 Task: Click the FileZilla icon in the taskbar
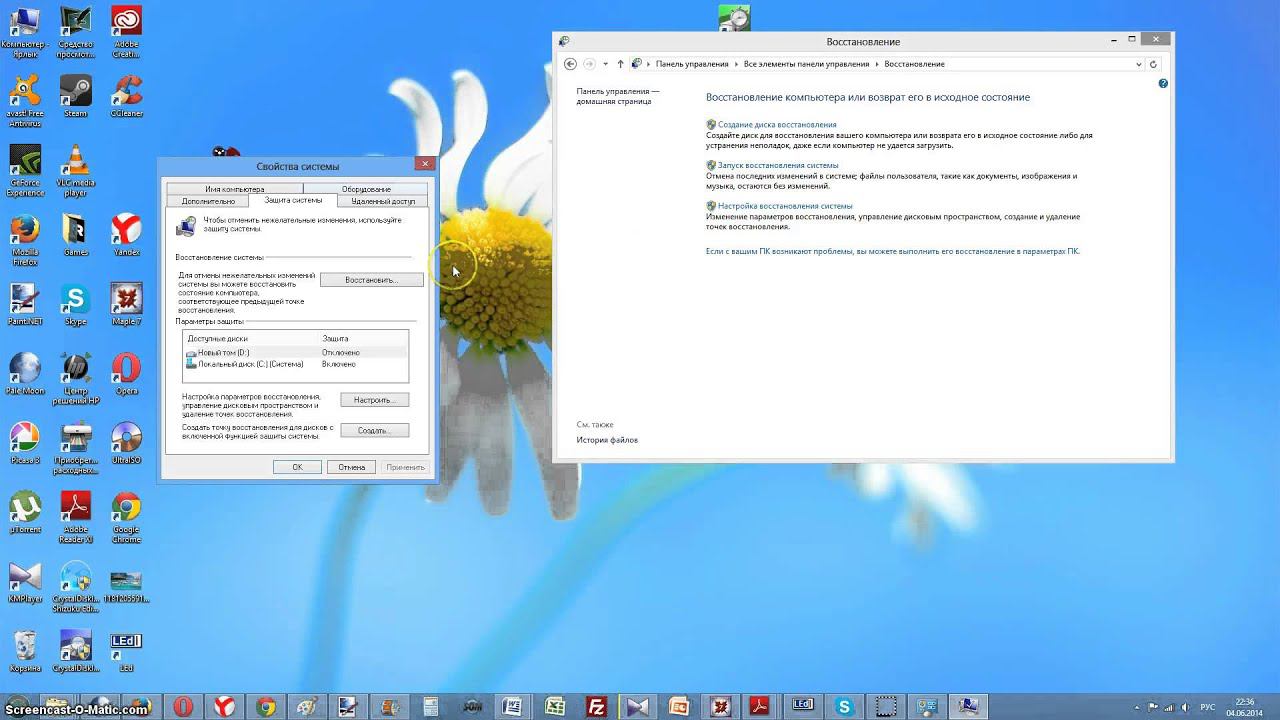coord(597,706)
